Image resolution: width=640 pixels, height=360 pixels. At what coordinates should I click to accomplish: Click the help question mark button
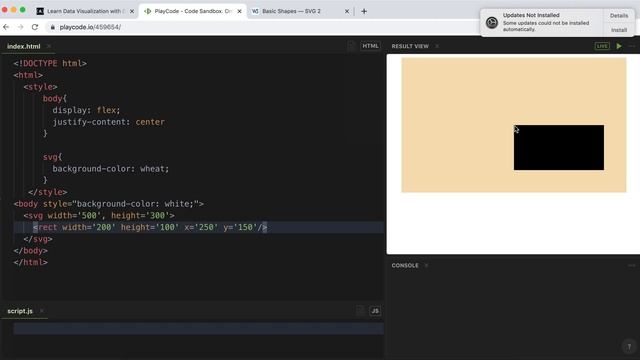(629, 347)
